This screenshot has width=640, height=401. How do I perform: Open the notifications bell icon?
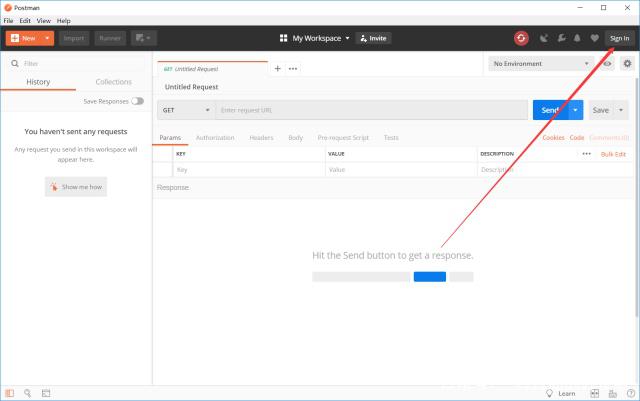[577, 38]
